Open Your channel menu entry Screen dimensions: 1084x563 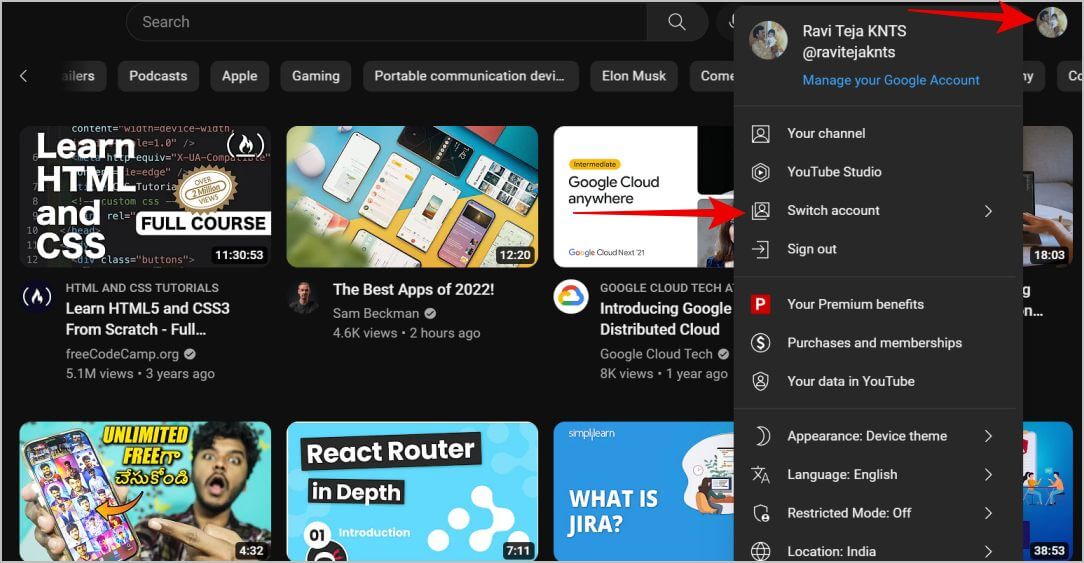click(878, 133)
